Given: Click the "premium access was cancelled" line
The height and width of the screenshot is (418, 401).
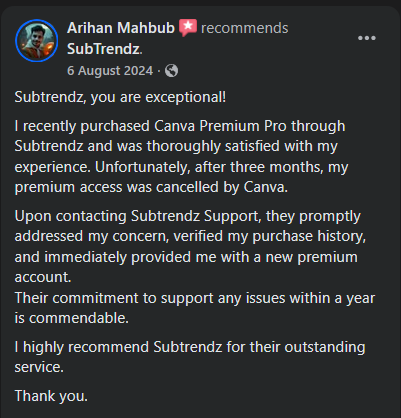Looking at the screenshot, I should (151, 187).
